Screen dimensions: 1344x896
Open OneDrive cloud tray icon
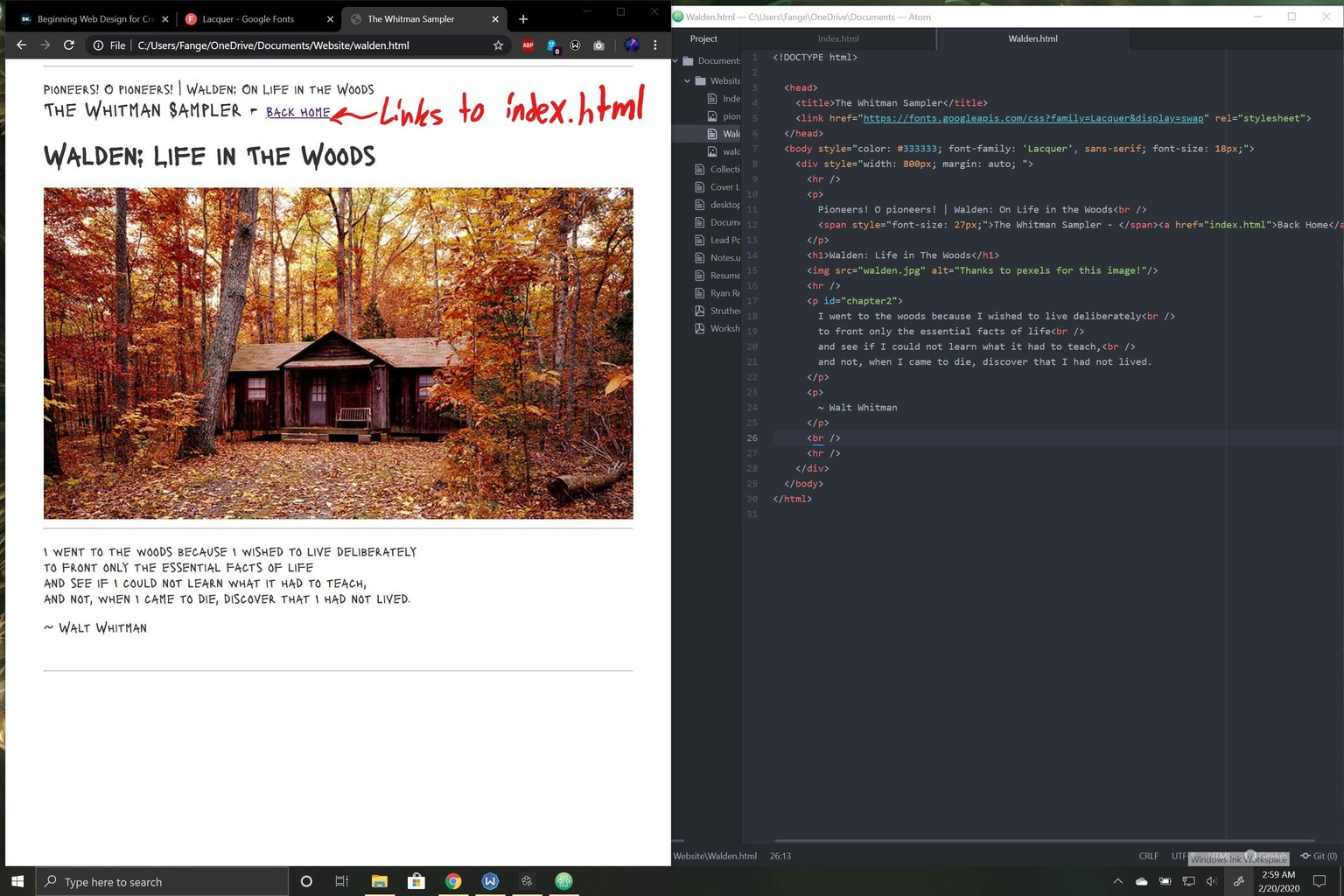[x=1141, y=881]
